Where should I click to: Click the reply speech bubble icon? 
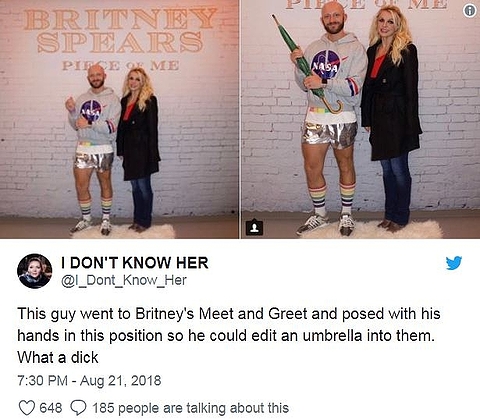(x=79, y=408)
